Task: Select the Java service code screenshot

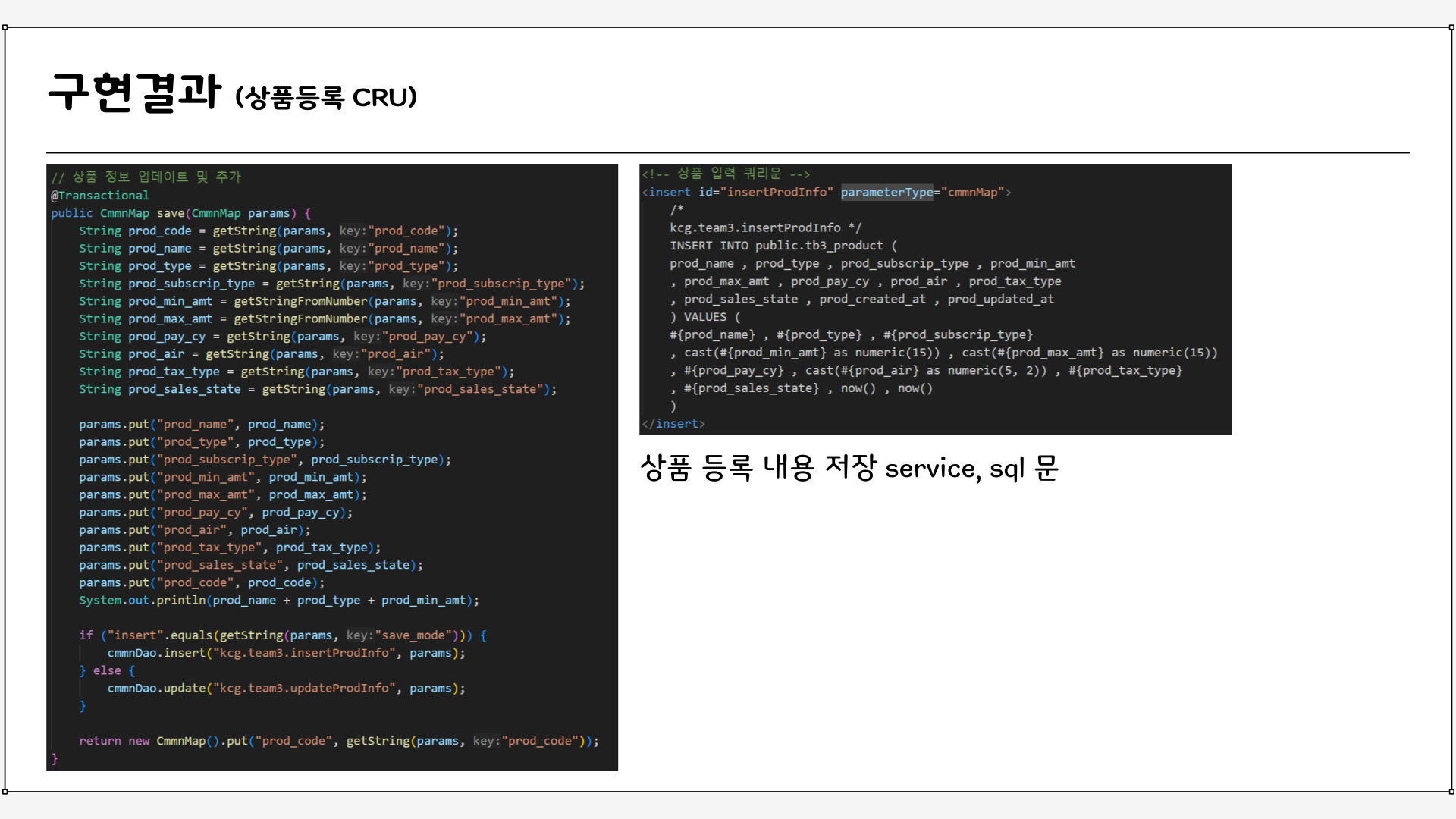Action: (332, 467)
